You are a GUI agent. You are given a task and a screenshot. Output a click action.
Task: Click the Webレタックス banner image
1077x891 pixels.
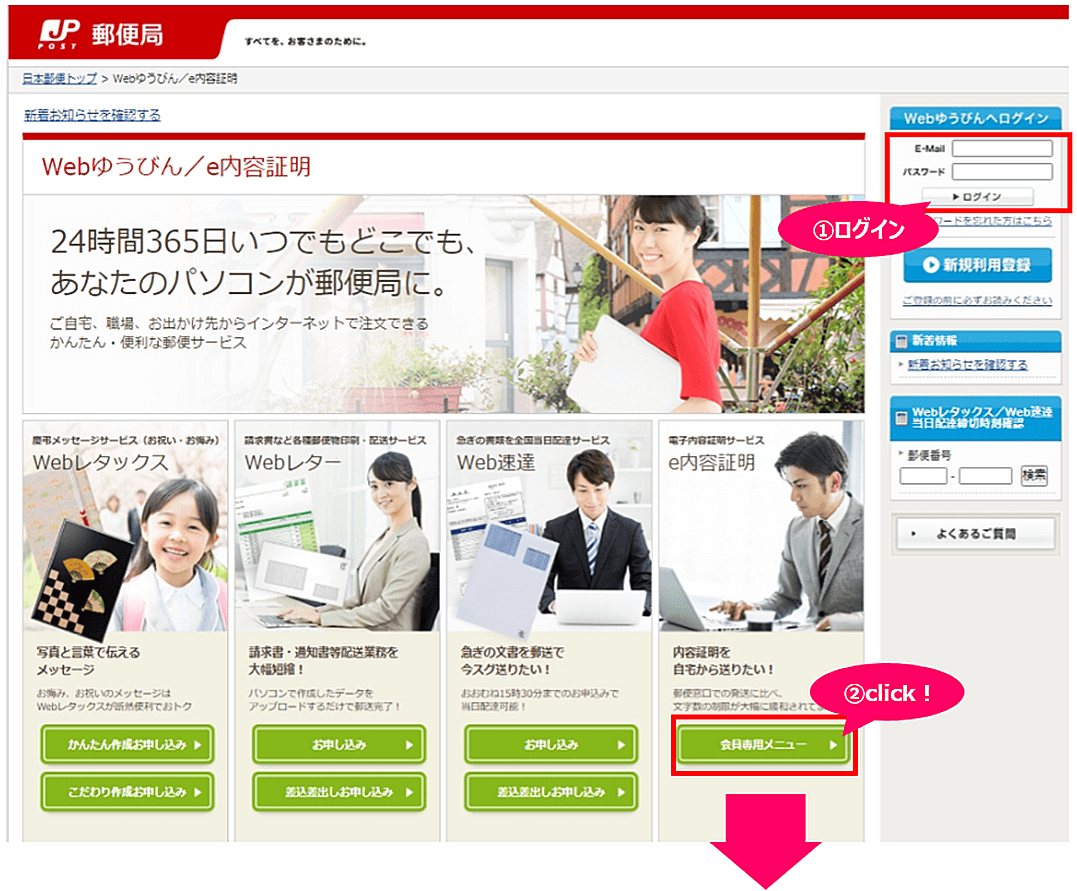(x=125, y=540)
